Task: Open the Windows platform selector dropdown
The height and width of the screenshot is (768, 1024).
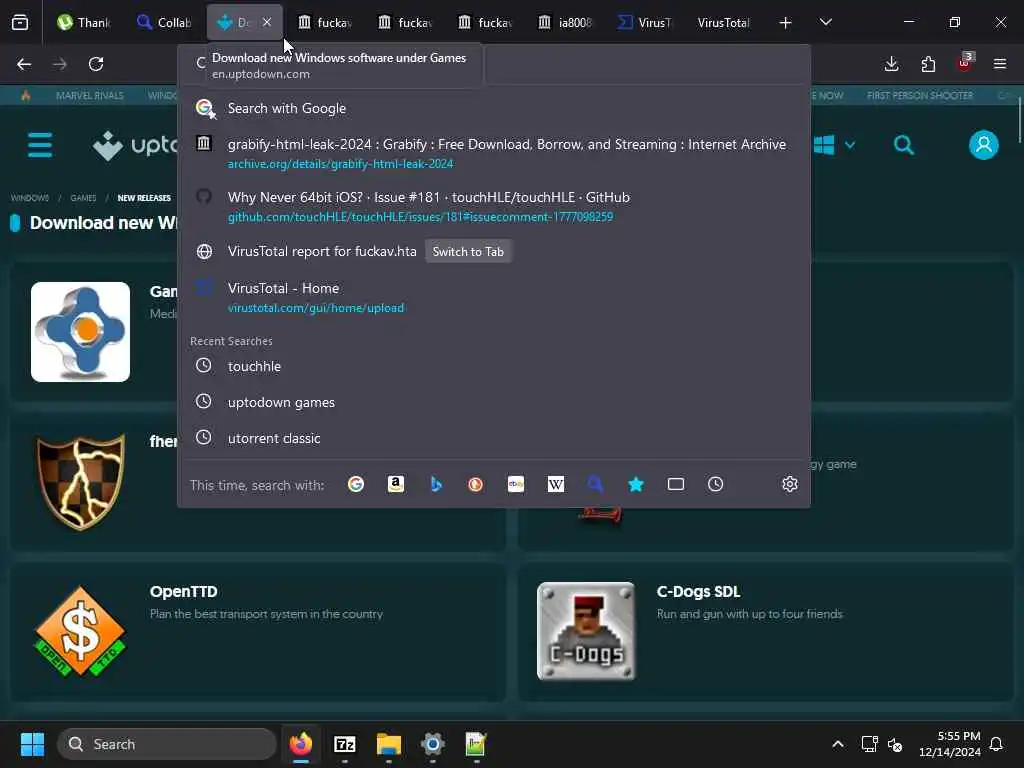Action: click(834, 145)
